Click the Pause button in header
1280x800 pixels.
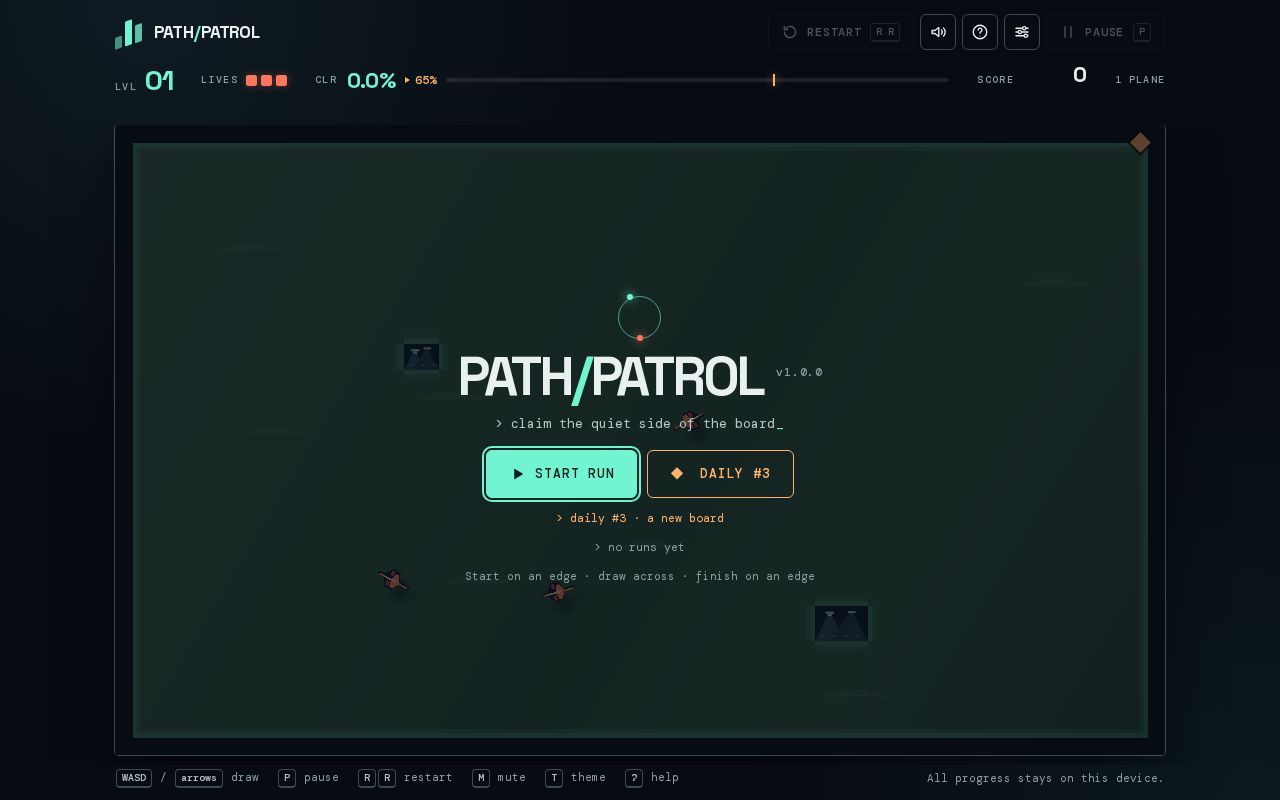[1105, 32]
